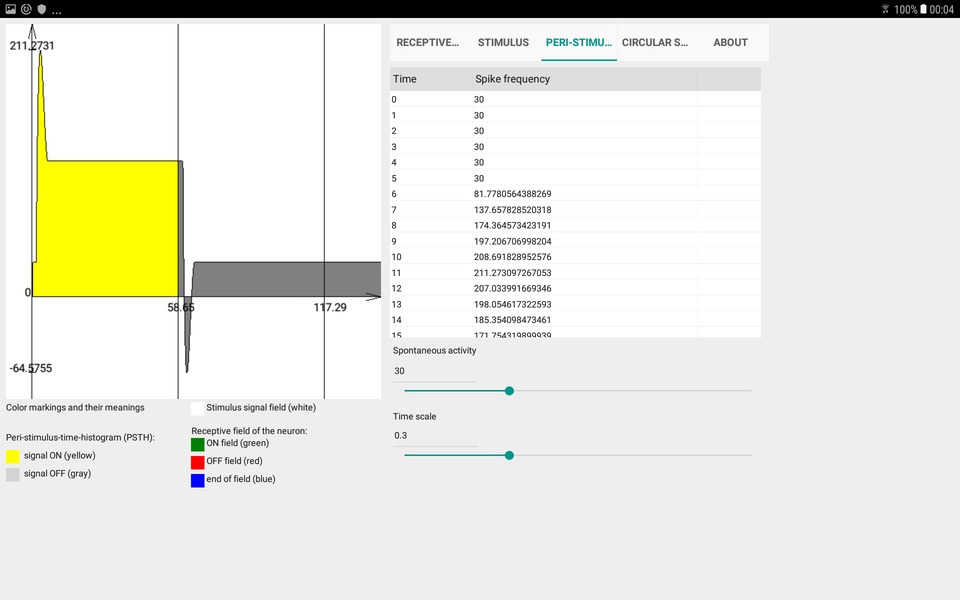Click the ON field (green) legend label

click(x=238, y=443)
